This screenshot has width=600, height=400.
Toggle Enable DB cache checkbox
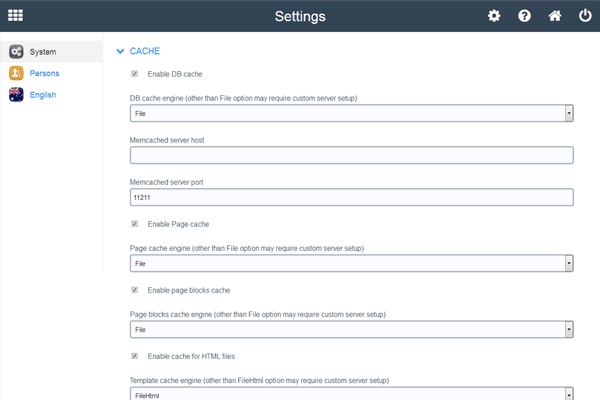click(x=135, y=74)
